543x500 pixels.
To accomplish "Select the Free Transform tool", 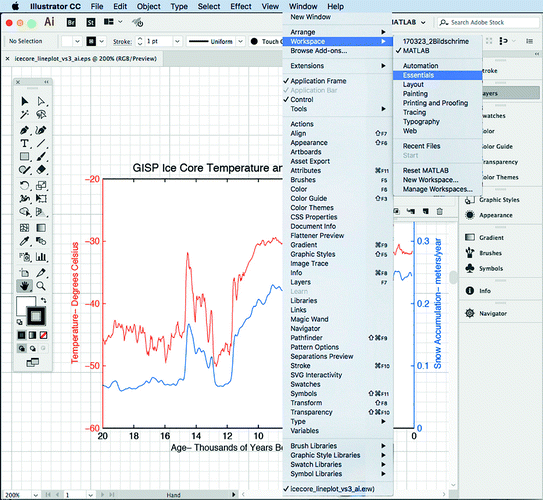I will point(41,199).
